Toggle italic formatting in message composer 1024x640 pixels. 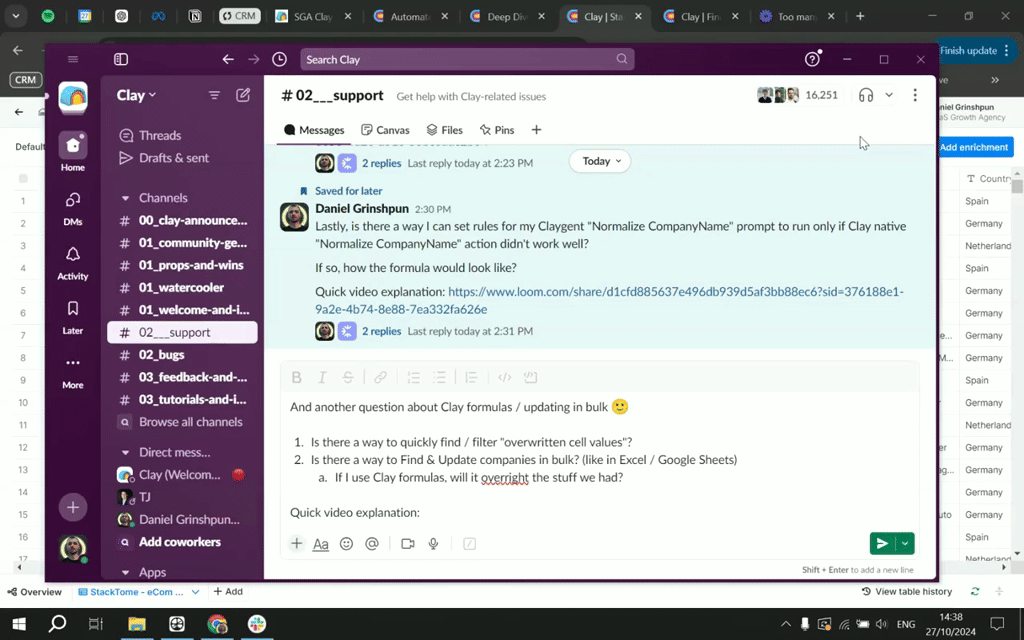point(322,378)
